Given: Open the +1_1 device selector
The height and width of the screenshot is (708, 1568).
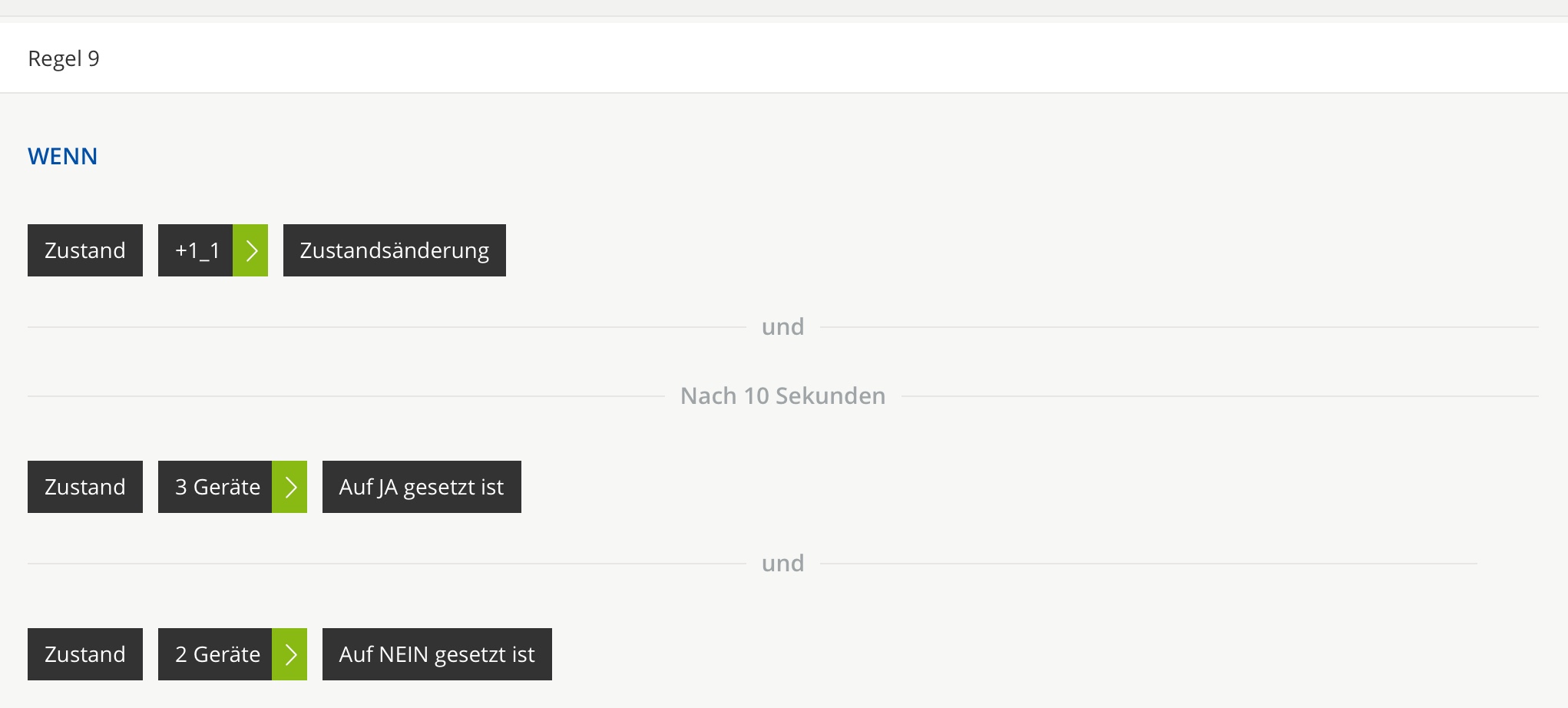Looking at the screenshot, I should coord(196,250).
